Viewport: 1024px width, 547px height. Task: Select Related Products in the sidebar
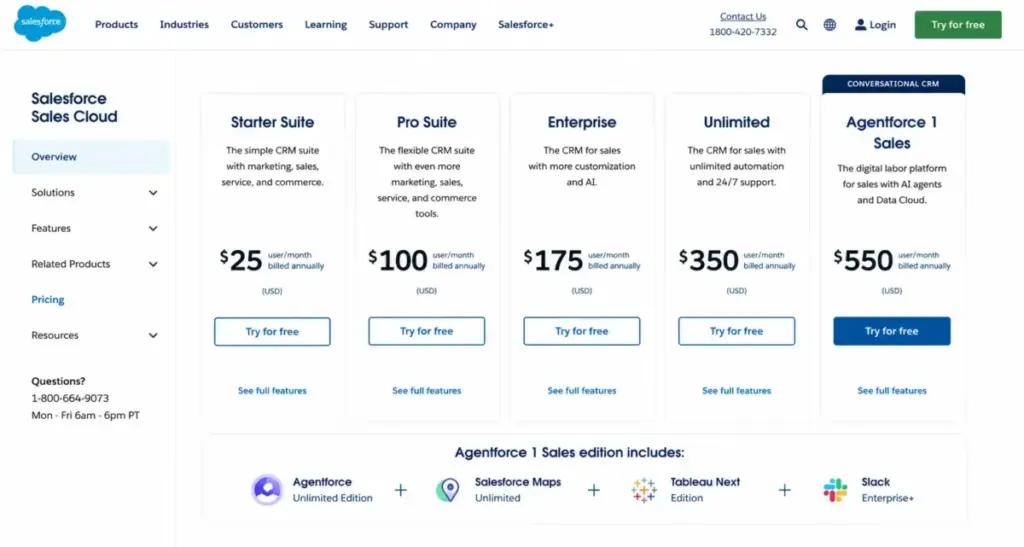[71, 264]
